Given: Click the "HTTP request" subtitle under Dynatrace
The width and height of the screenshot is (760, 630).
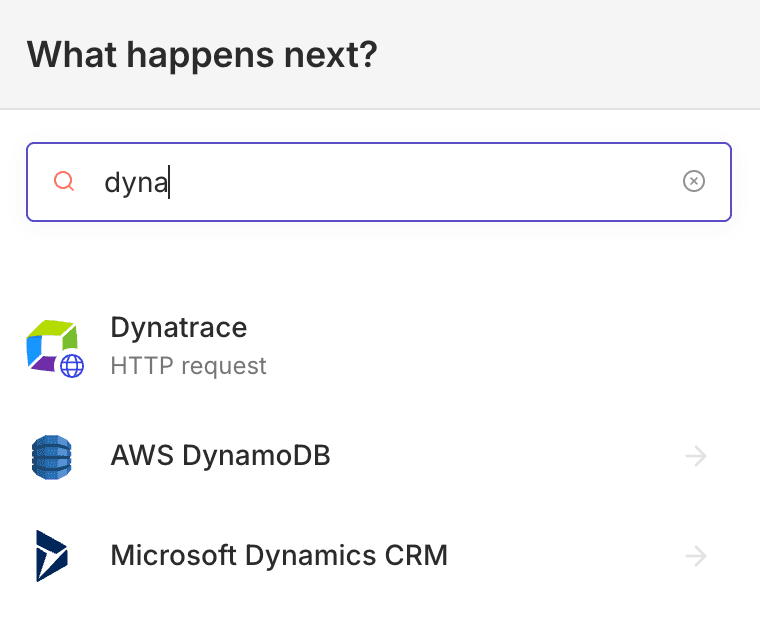Looking at the screenshot, I should pyautogui.click(x=188, y=366).
